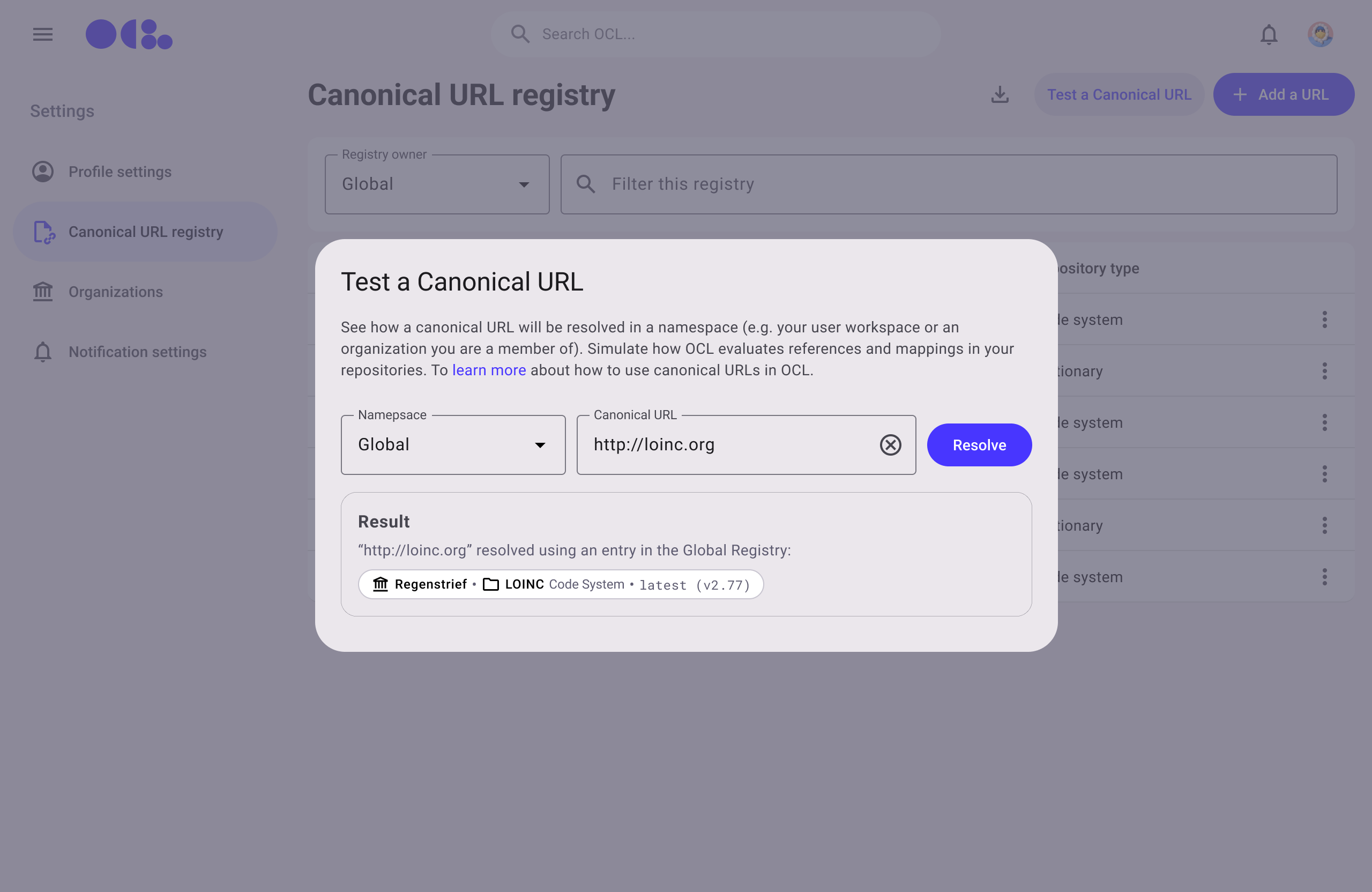Open the user avatar menu
The image size is (1372, 892).
click(x=1319, y=35)
